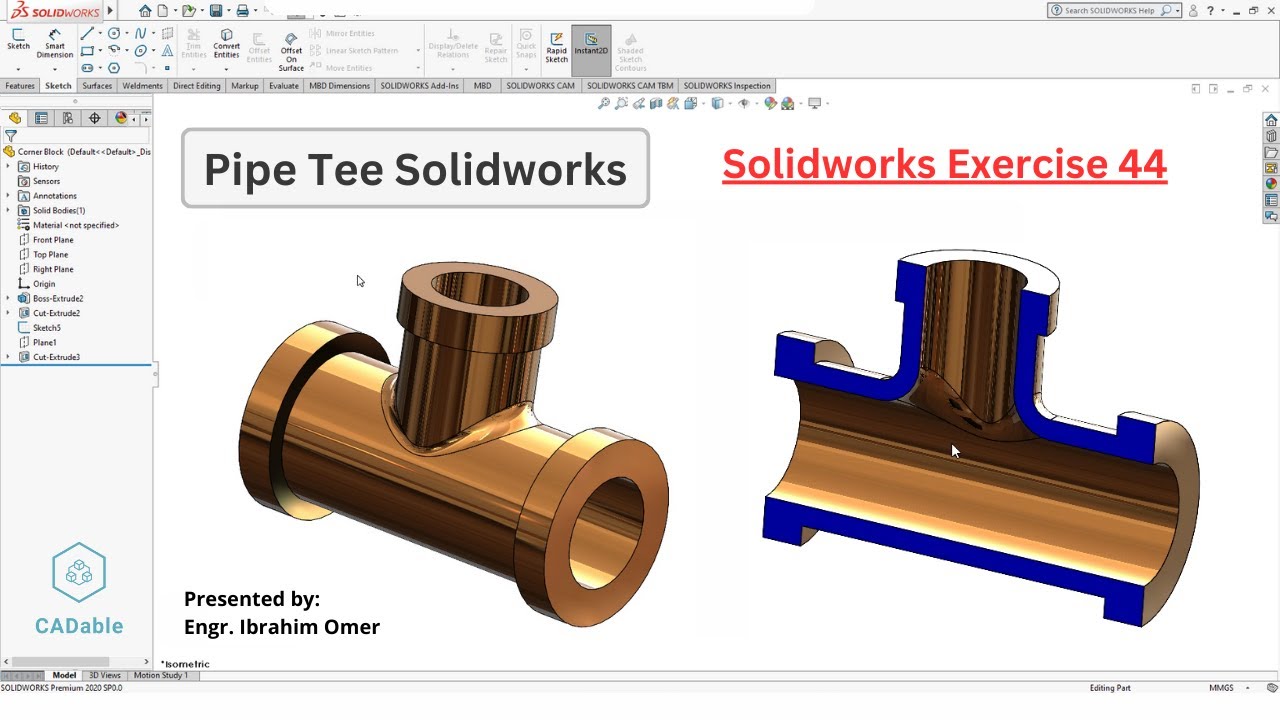Choose the Circle sketch tool
Screen dimensions: 1280x720
[114, 34]
